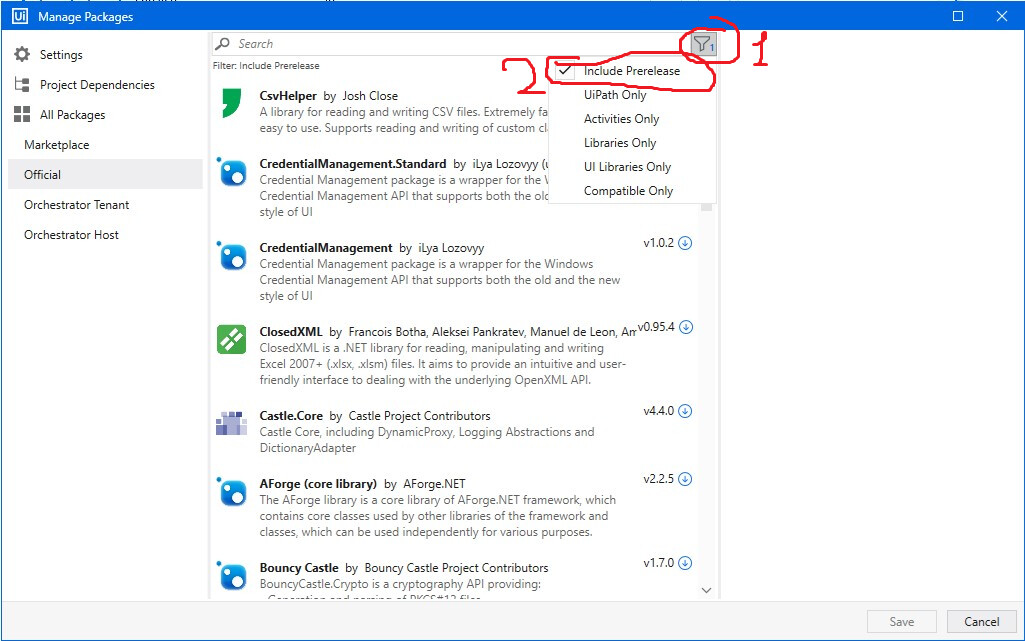Click the CredentialManagement.Standard package icon

click(x=232, y=172)
